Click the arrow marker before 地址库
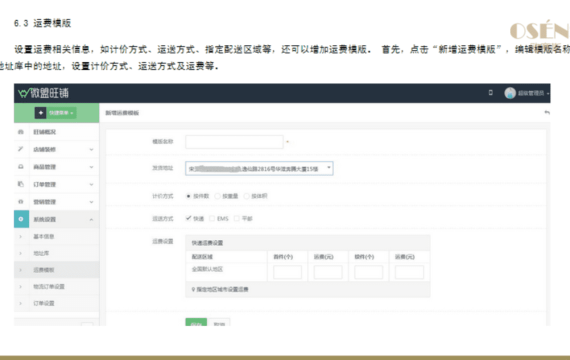 20,253
